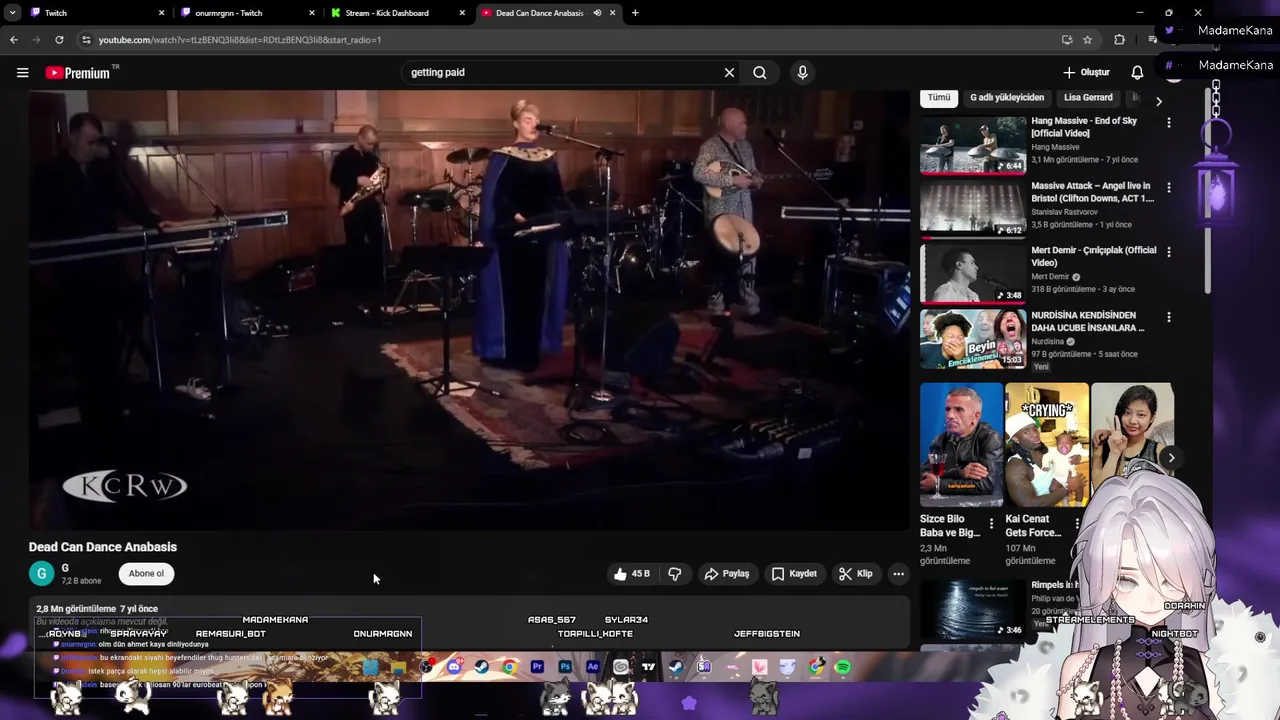
Task: Reload the page with the refresh icon
Action: pos(59,40)
